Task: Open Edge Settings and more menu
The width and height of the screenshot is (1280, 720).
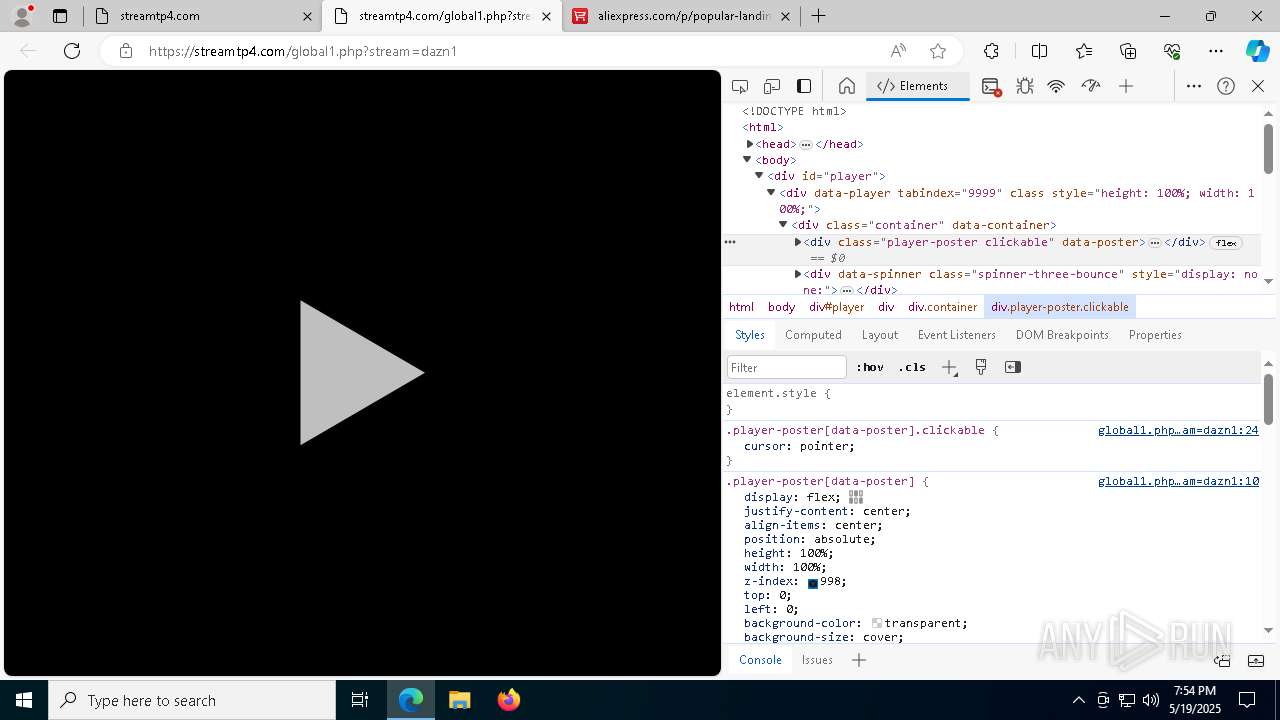Action: (1216, 51)
